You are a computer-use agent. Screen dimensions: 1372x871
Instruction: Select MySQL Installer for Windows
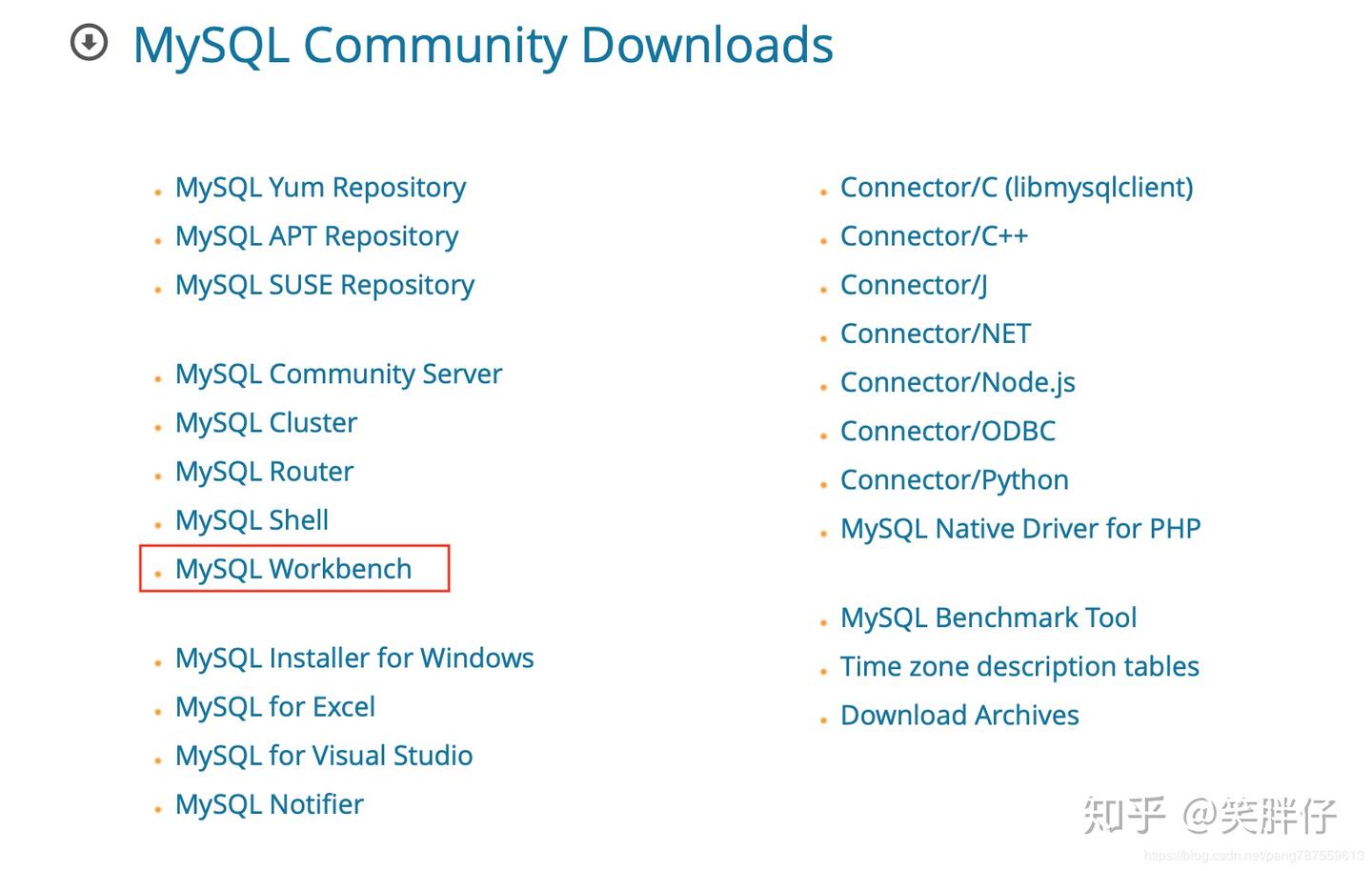(353, 658)
